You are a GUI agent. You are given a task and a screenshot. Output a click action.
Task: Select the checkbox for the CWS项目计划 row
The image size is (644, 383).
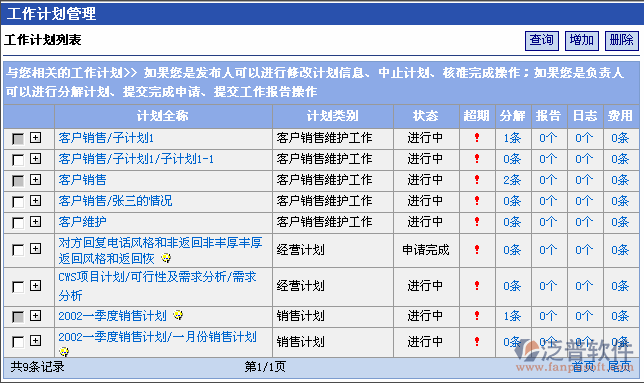pyautogui.click(x=18, y=287)
